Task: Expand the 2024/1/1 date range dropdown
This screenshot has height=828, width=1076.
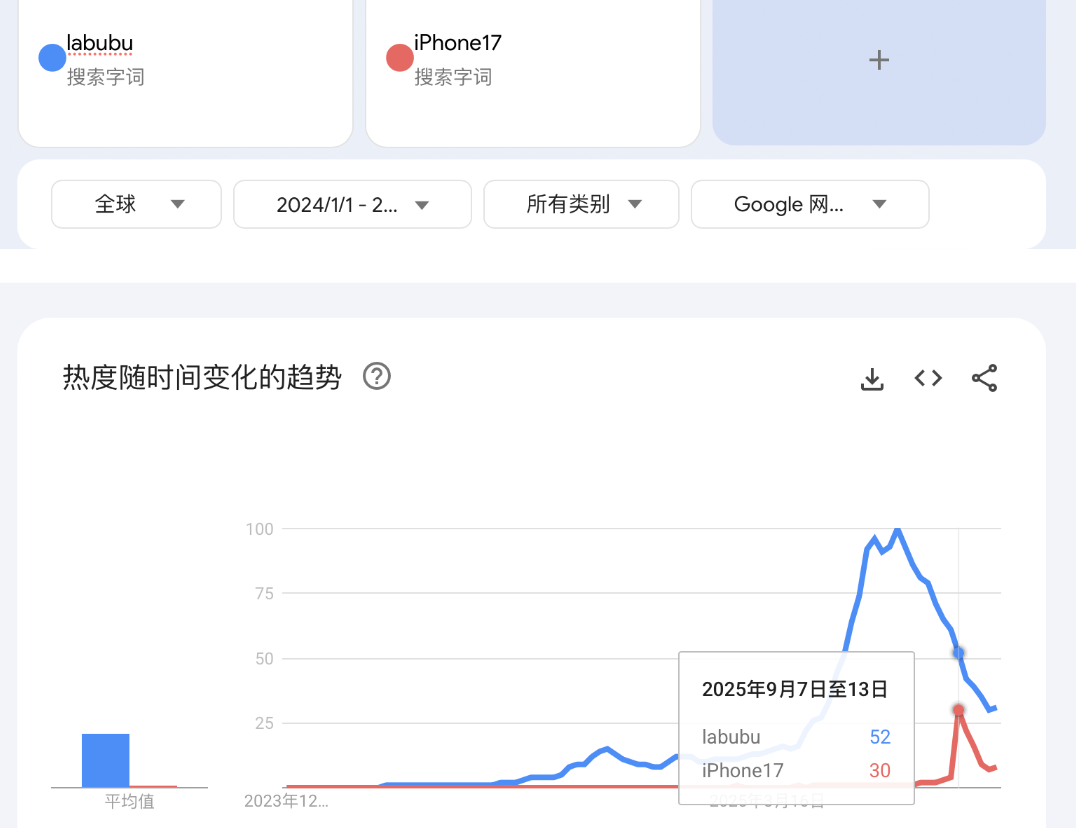Action: 352,204
